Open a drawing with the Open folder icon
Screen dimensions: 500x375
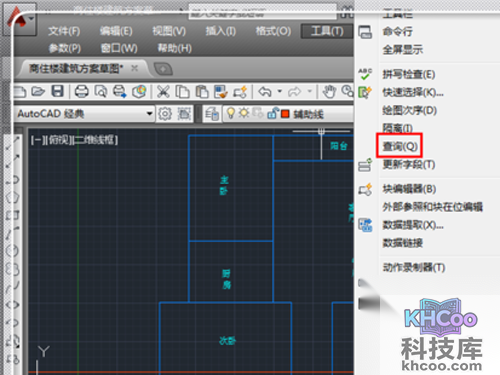[38, 91]
